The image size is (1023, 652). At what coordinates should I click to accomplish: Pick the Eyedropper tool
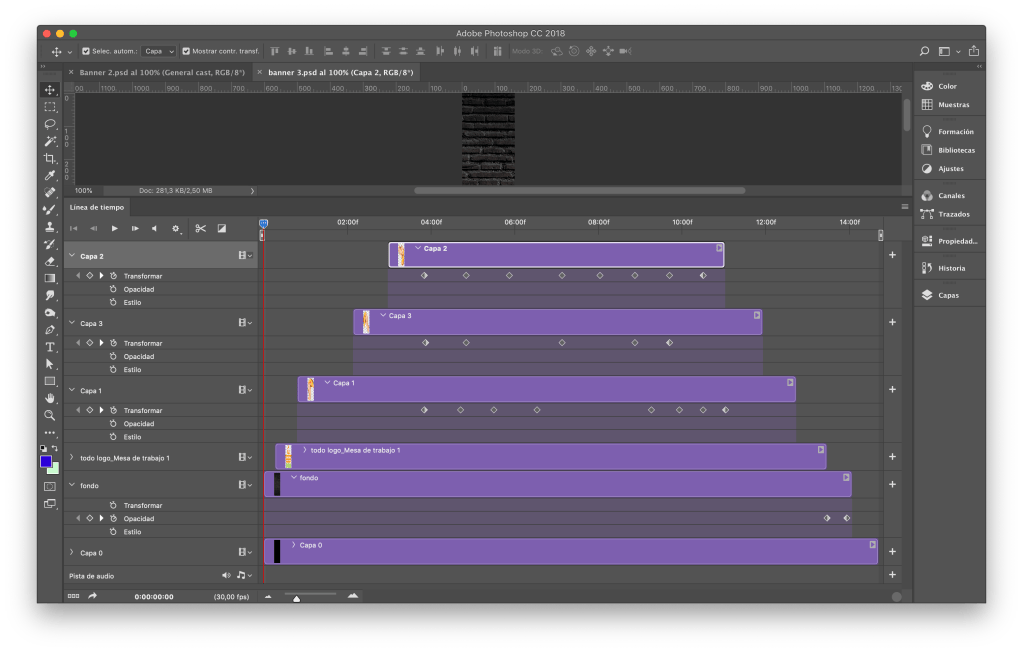50,175
